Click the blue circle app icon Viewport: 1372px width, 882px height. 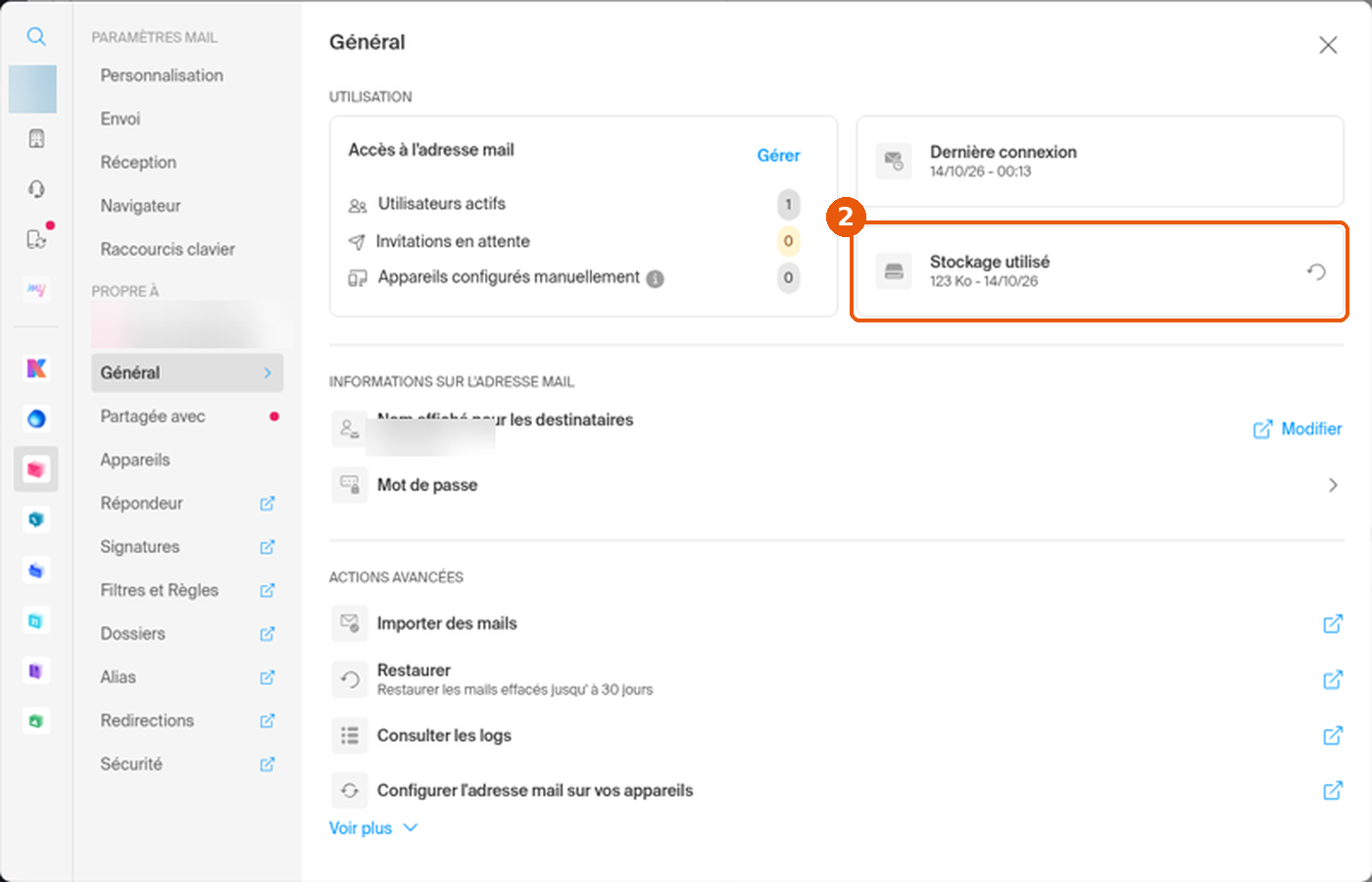click(36, 418)
